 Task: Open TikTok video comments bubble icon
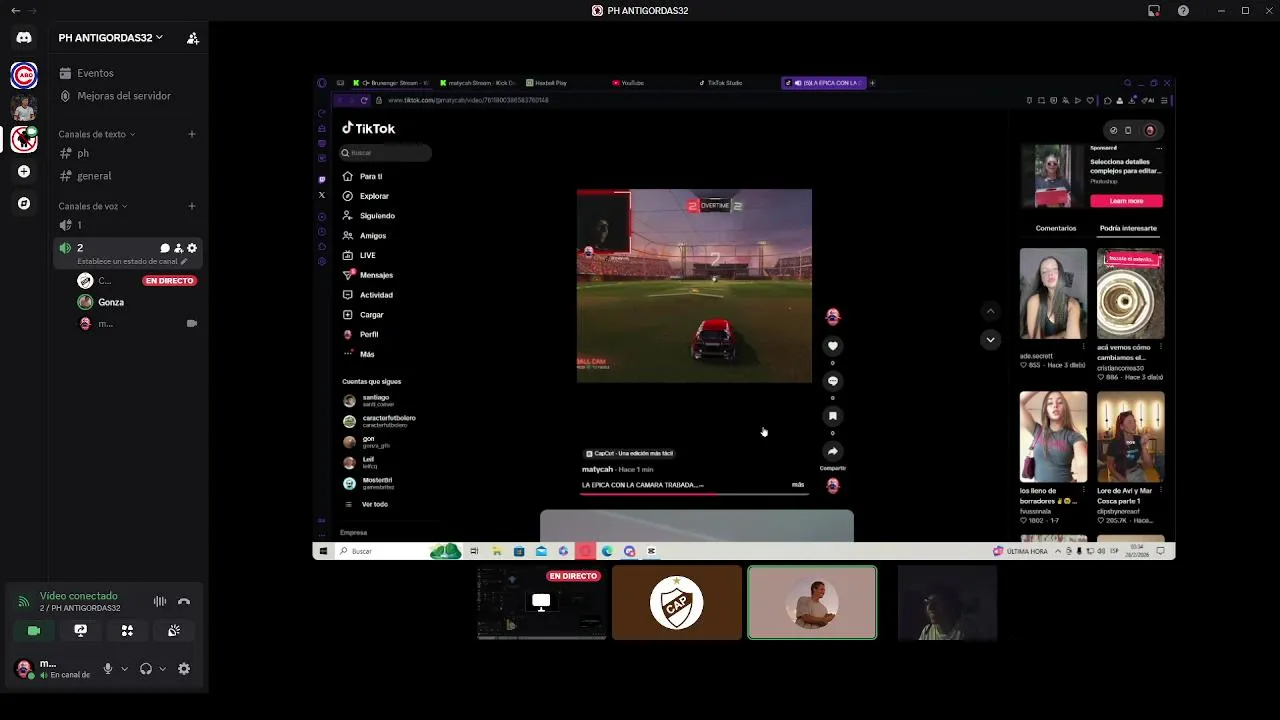click(x=832, y=381)
